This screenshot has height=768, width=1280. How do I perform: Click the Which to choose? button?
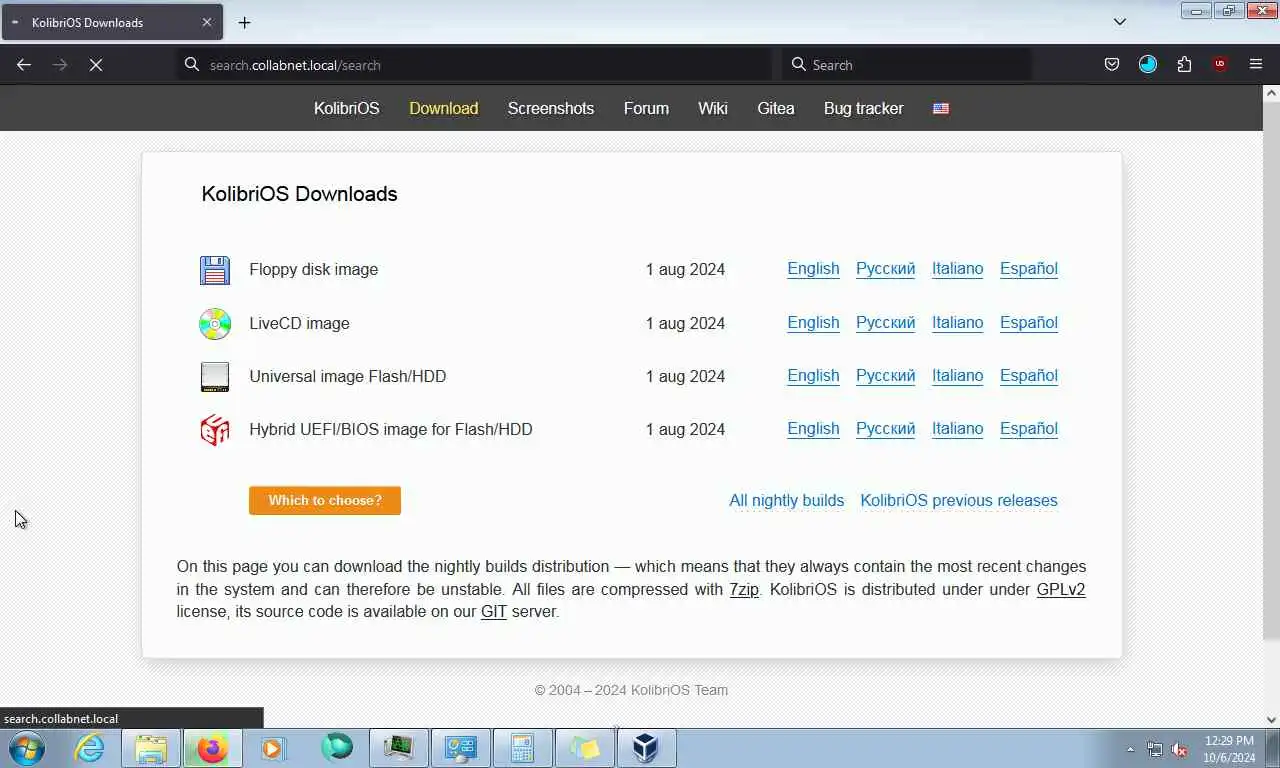coord(325,500)
